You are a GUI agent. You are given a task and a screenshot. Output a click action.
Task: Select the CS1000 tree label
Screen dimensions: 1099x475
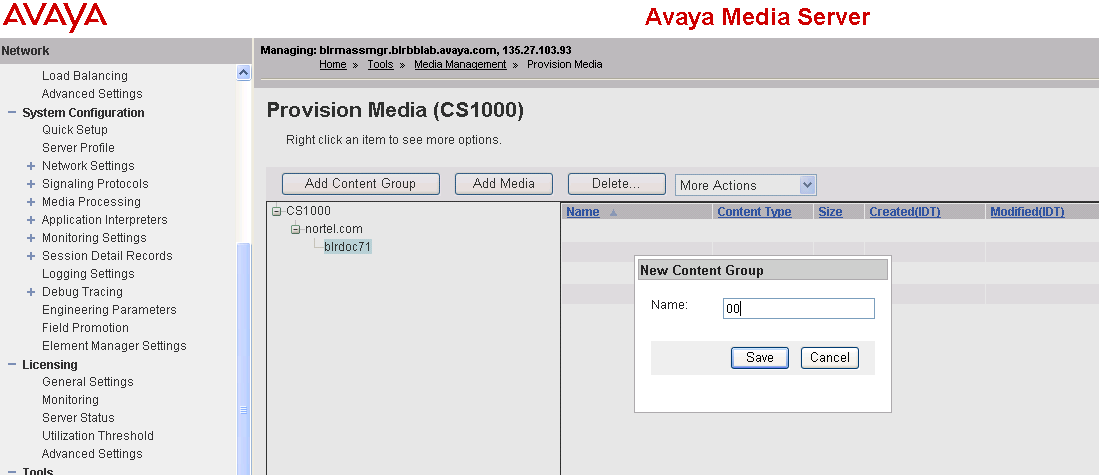coord(308,211)
